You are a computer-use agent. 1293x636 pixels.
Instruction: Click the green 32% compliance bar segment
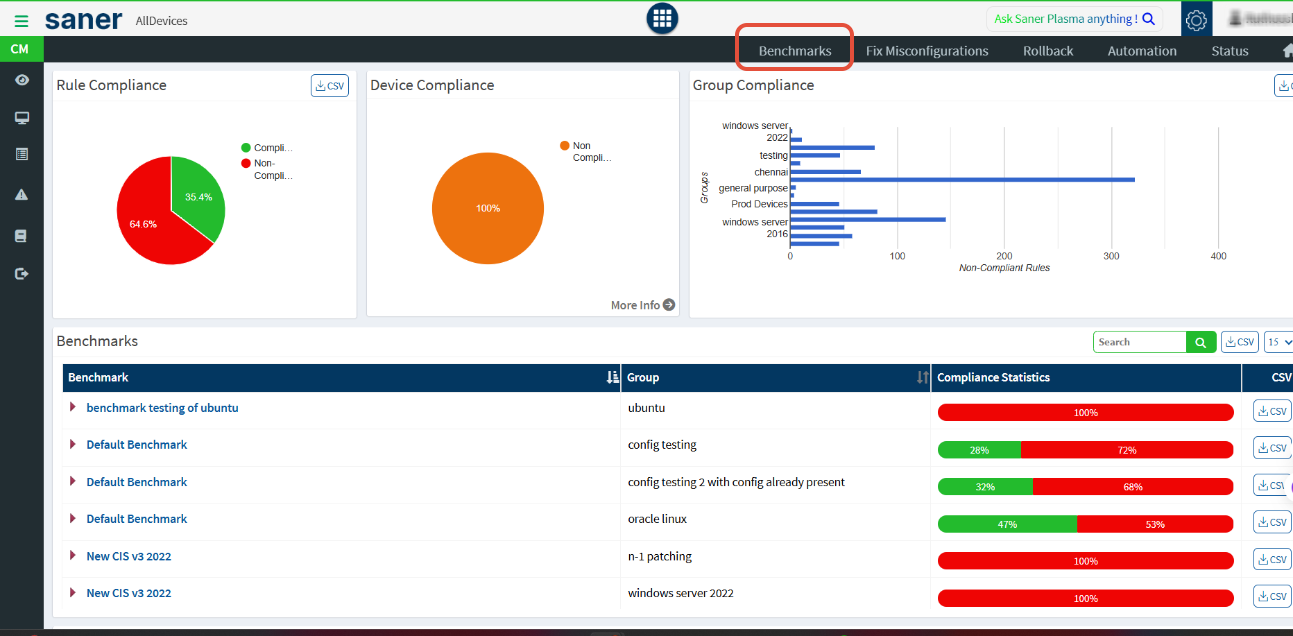click(985, 487)
